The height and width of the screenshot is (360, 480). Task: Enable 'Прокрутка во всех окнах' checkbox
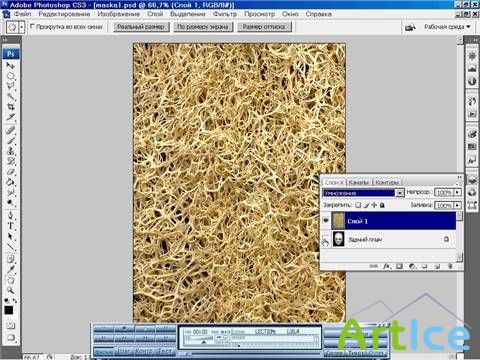click(32, 26)
